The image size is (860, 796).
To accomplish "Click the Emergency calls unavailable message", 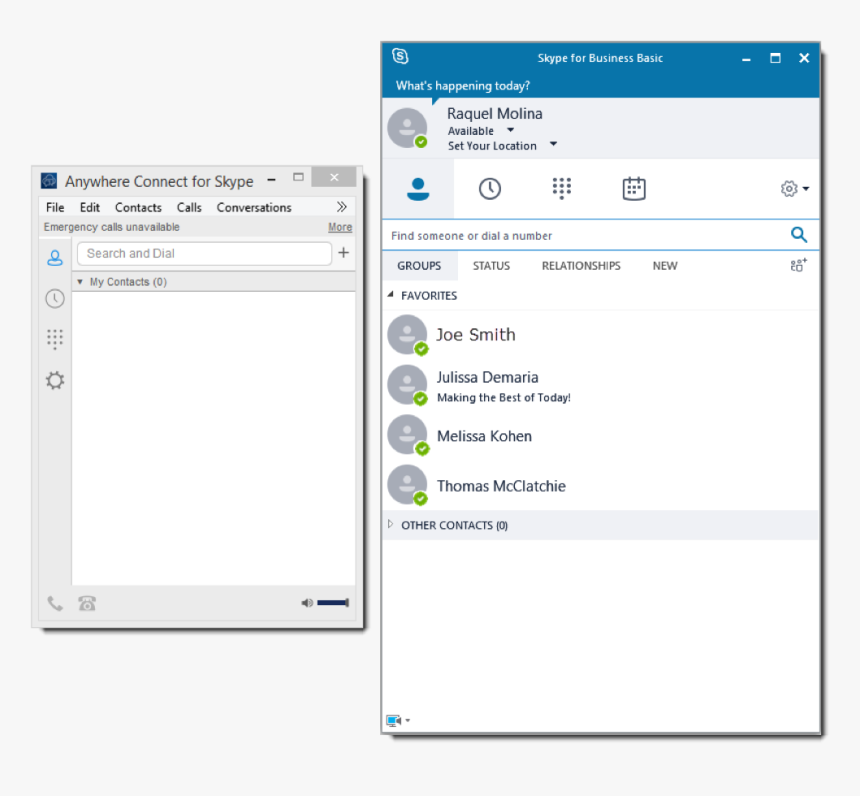I will 111,227.
